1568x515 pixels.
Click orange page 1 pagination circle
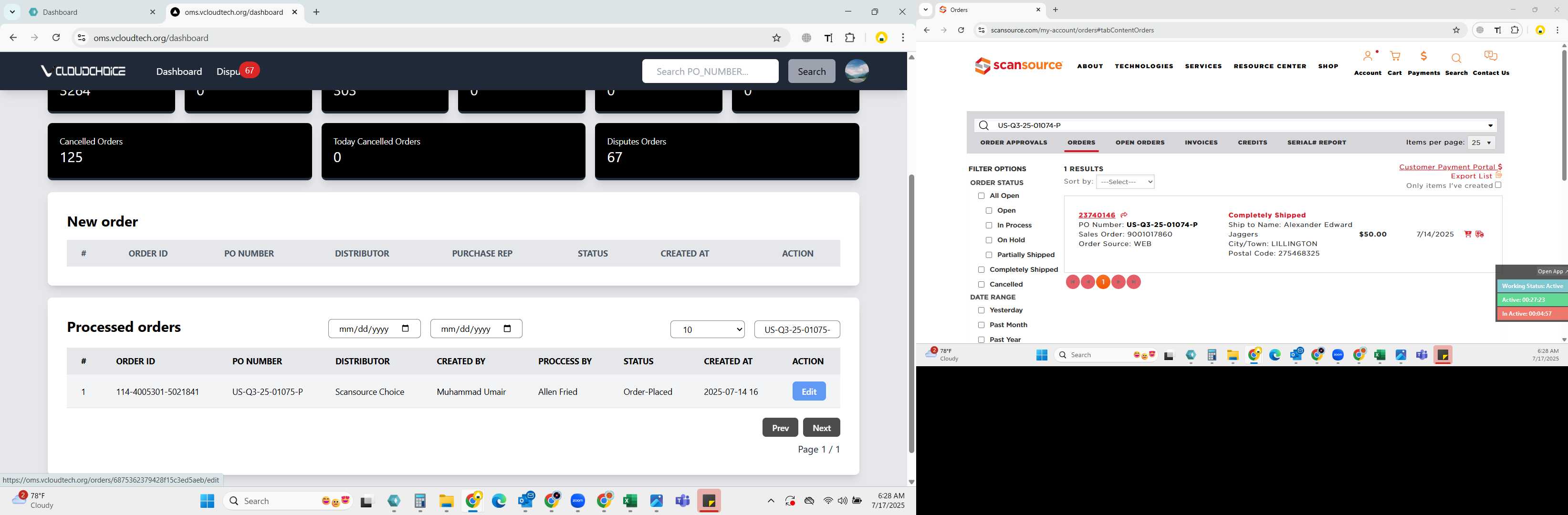pyautogui.click(x=1103, y=282)
